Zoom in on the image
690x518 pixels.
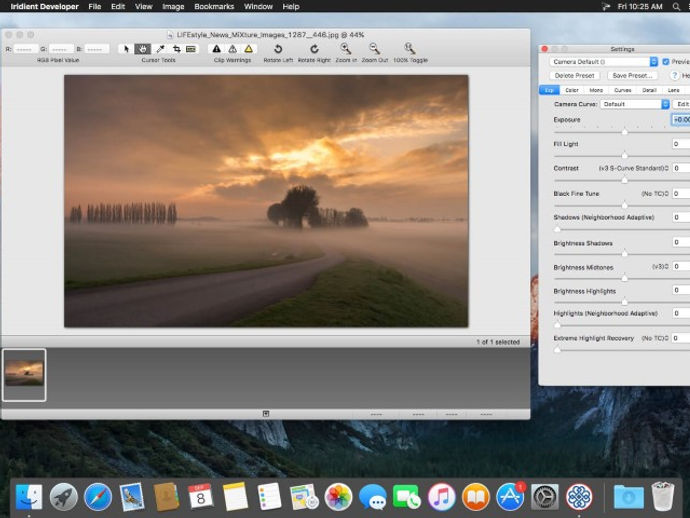pyautogui.click(x=346, y=48)
